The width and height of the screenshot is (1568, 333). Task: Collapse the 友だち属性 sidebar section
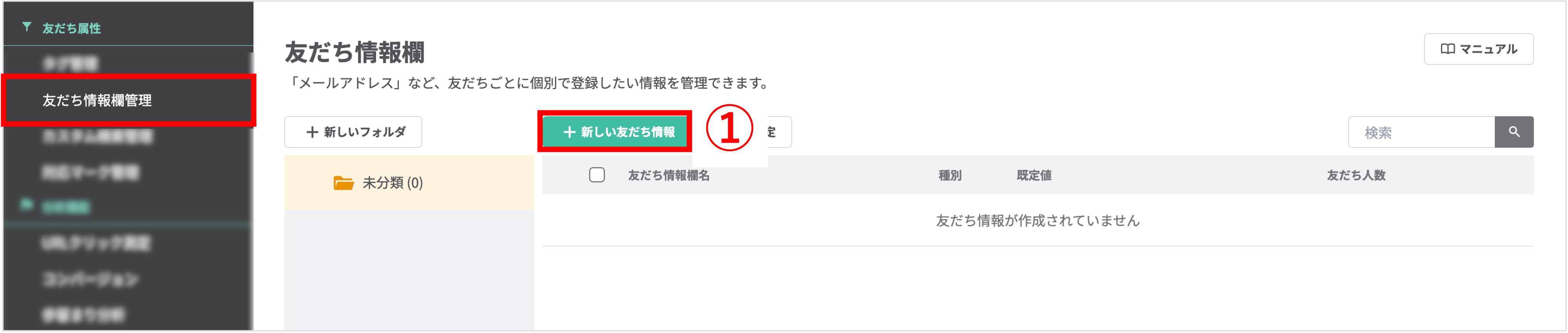71,28
